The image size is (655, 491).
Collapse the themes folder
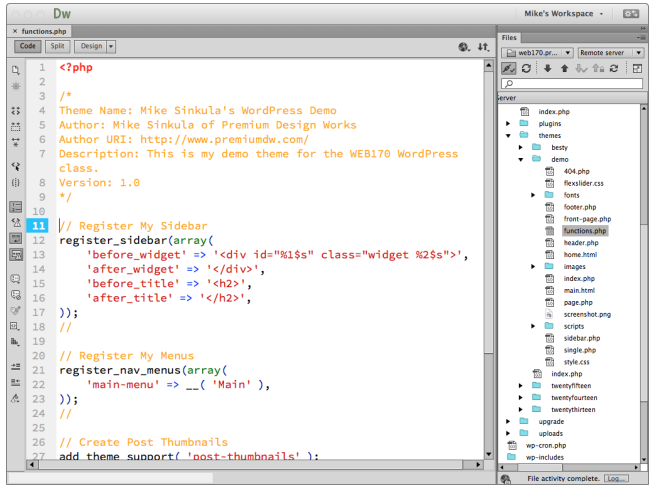[x=508, y=136]
